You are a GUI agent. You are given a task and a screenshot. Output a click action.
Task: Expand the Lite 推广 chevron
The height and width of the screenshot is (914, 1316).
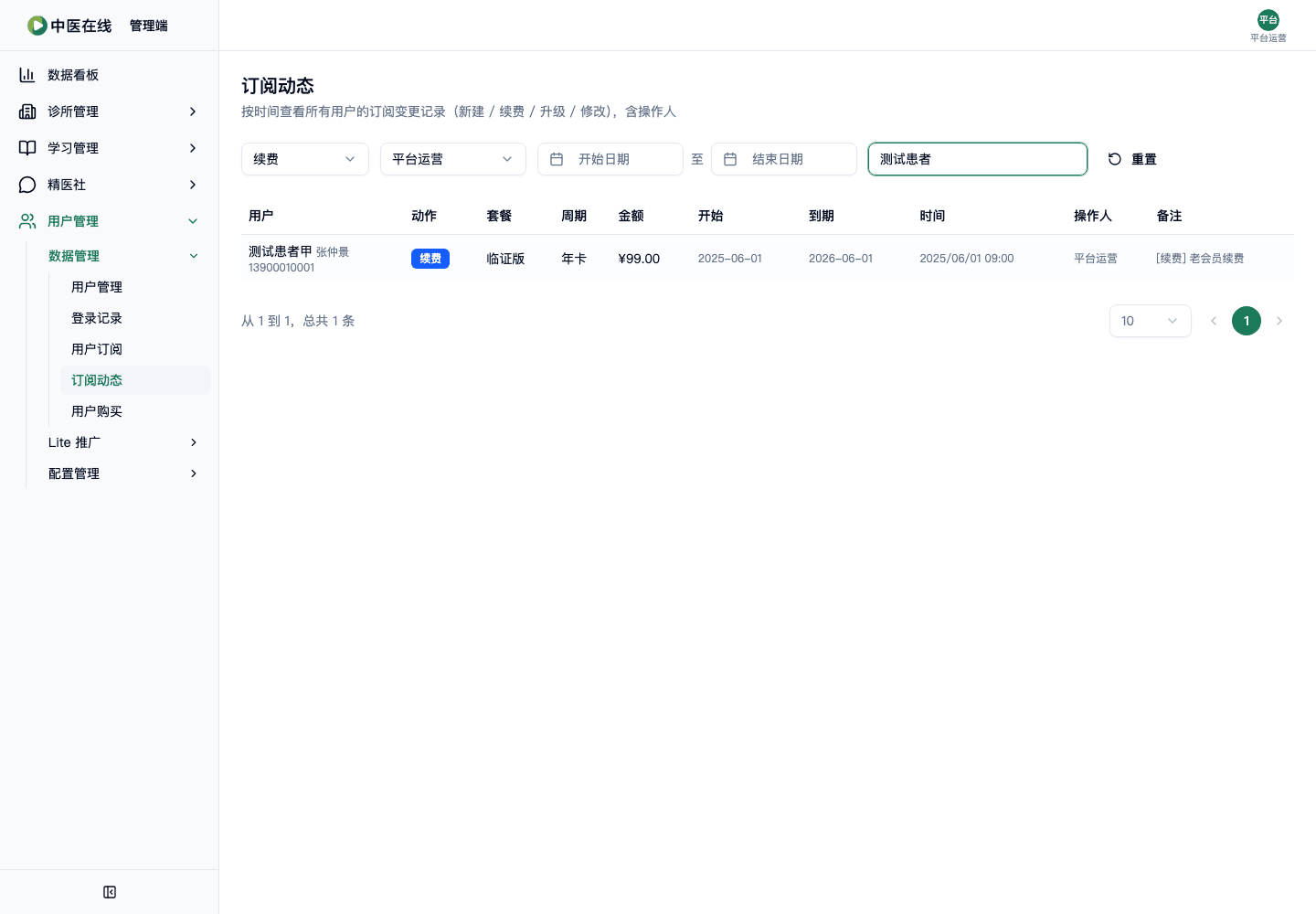click(x=194, y=442)
